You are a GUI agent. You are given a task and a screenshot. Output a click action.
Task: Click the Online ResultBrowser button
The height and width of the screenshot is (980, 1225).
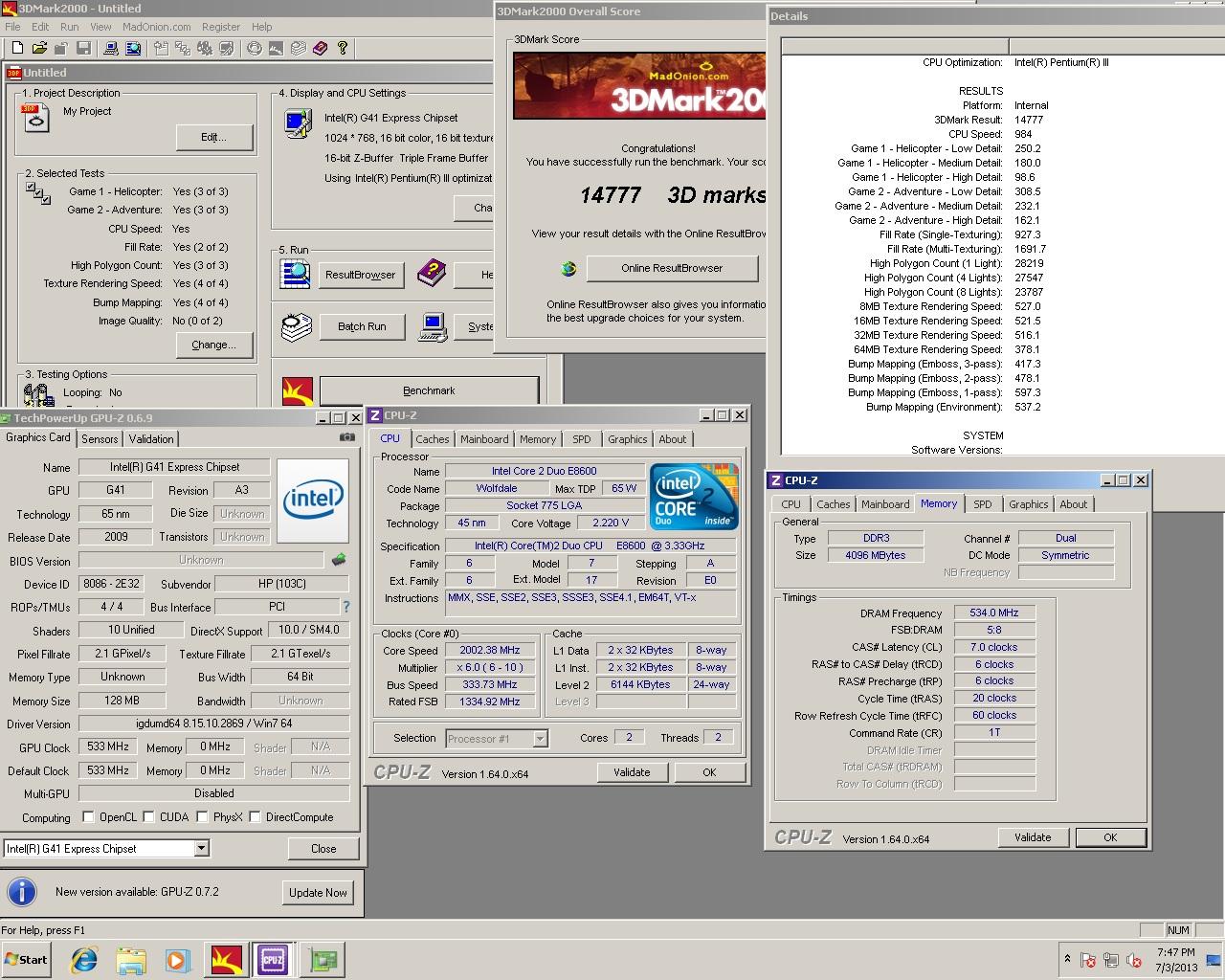point(672,268)
